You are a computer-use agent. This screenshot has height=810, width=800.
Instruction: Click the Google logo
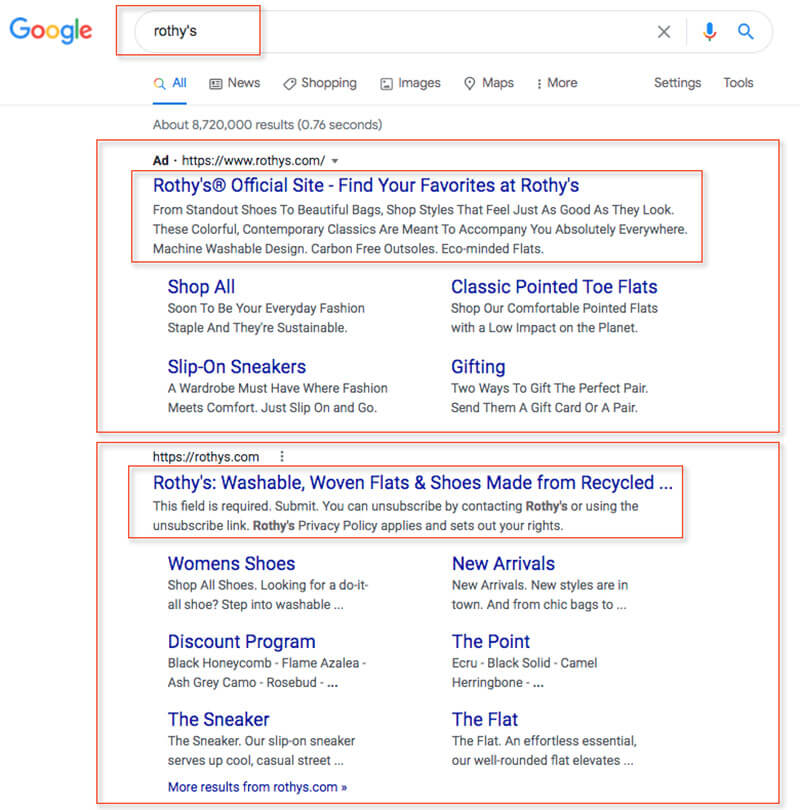click(x=51, y=30)
